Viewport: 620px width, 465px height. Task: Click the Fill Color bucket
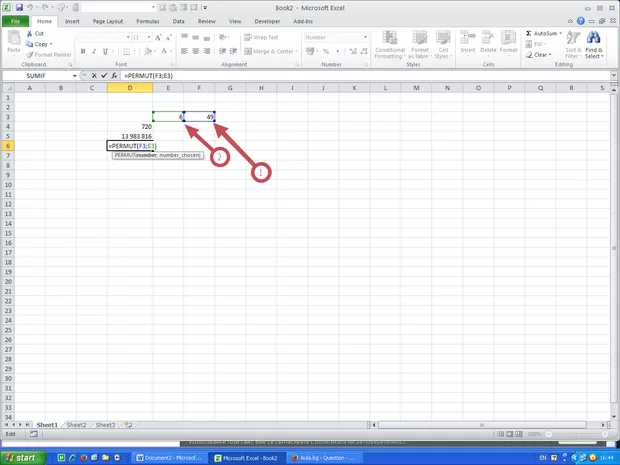[x=147, y=51]
